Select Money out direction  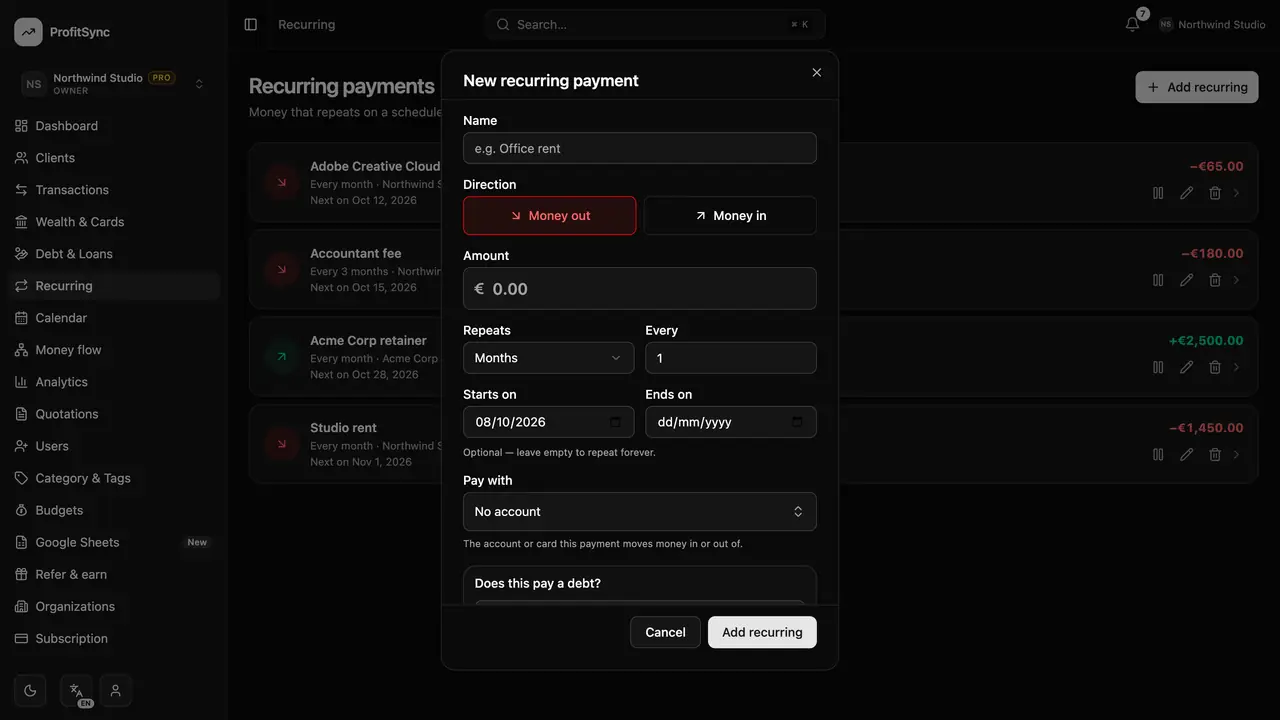pos(549,215)
